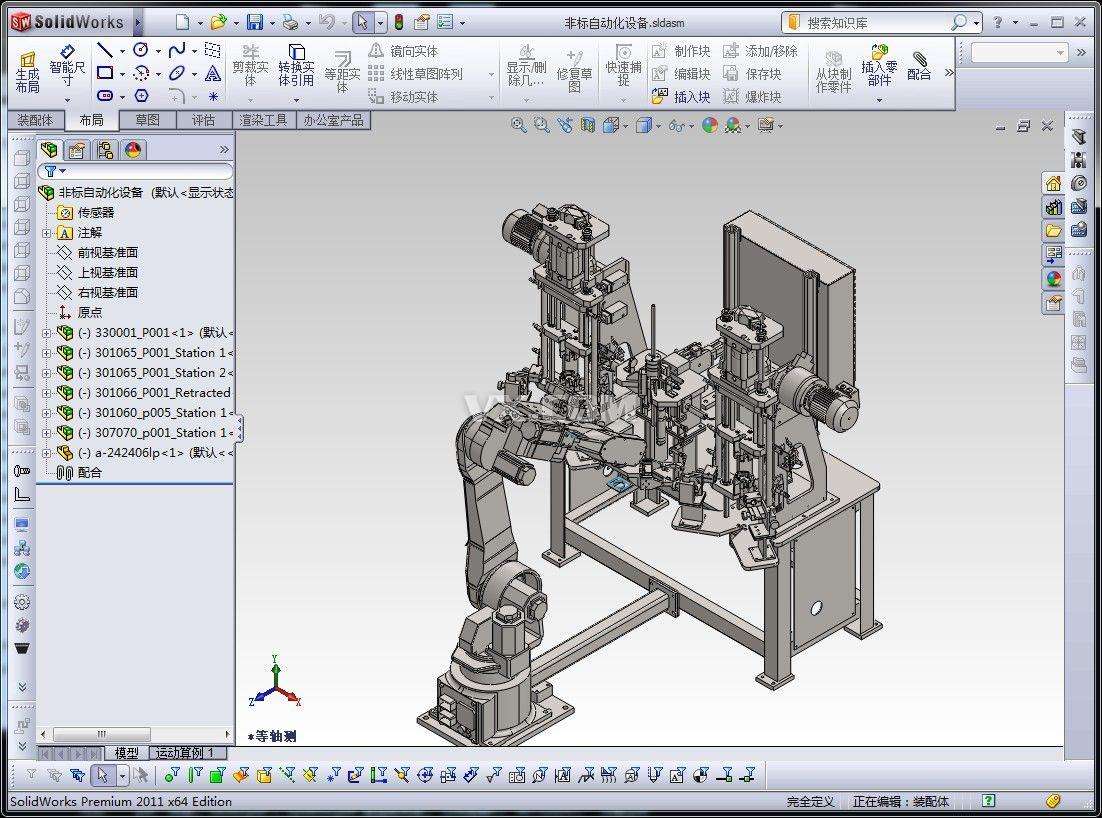Viewport: 1102px width, 818px height.
Task: Toggle the Select cursor tool
Action: pos(362,22)
